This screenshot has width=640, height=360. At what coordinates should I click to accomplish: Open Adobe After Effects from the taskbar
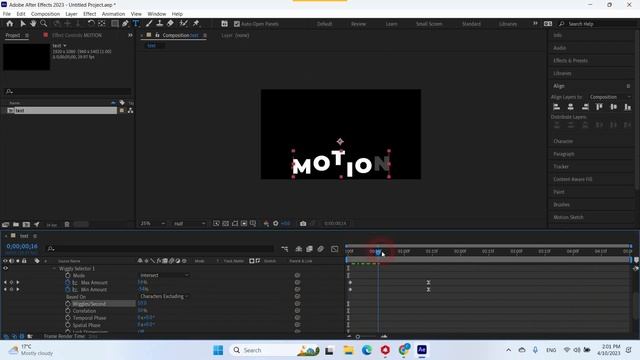click(x=422, y=350)
